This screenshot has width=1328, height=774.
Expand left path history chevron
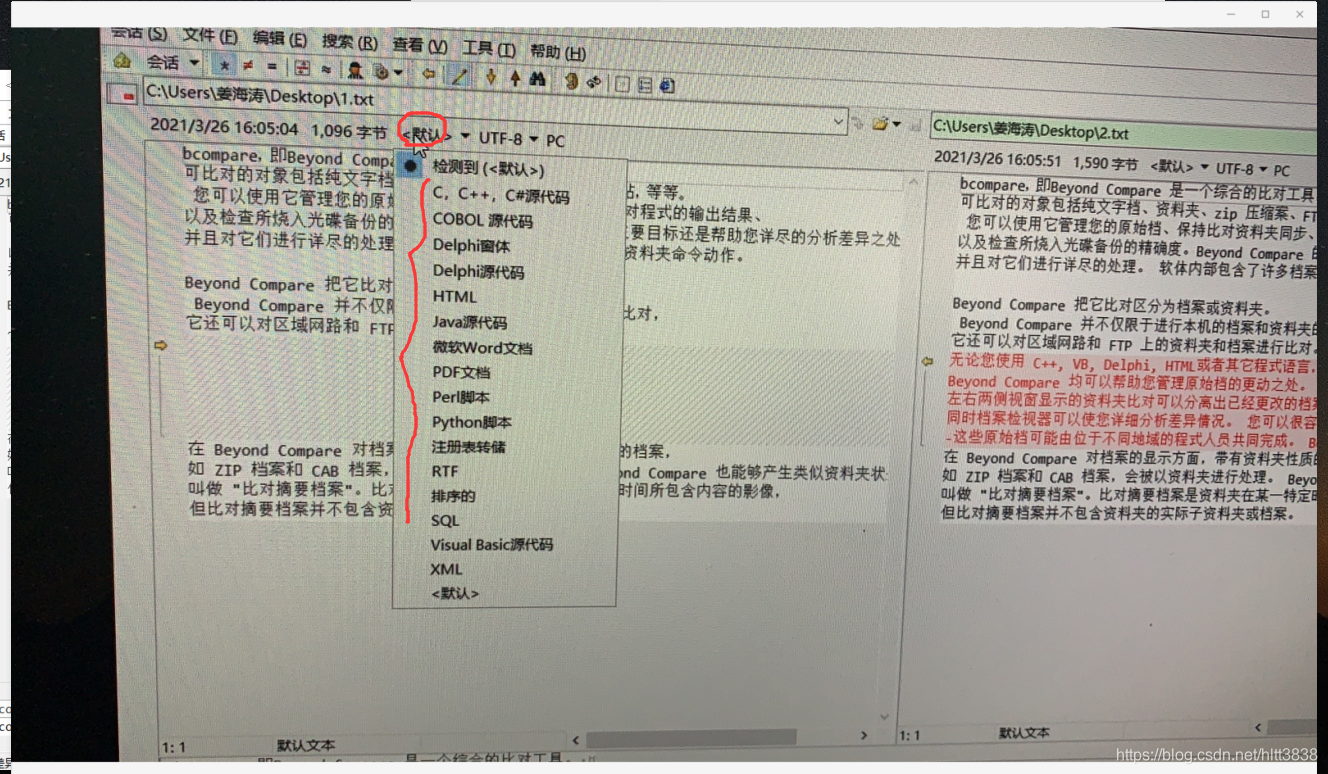point(838,122)
